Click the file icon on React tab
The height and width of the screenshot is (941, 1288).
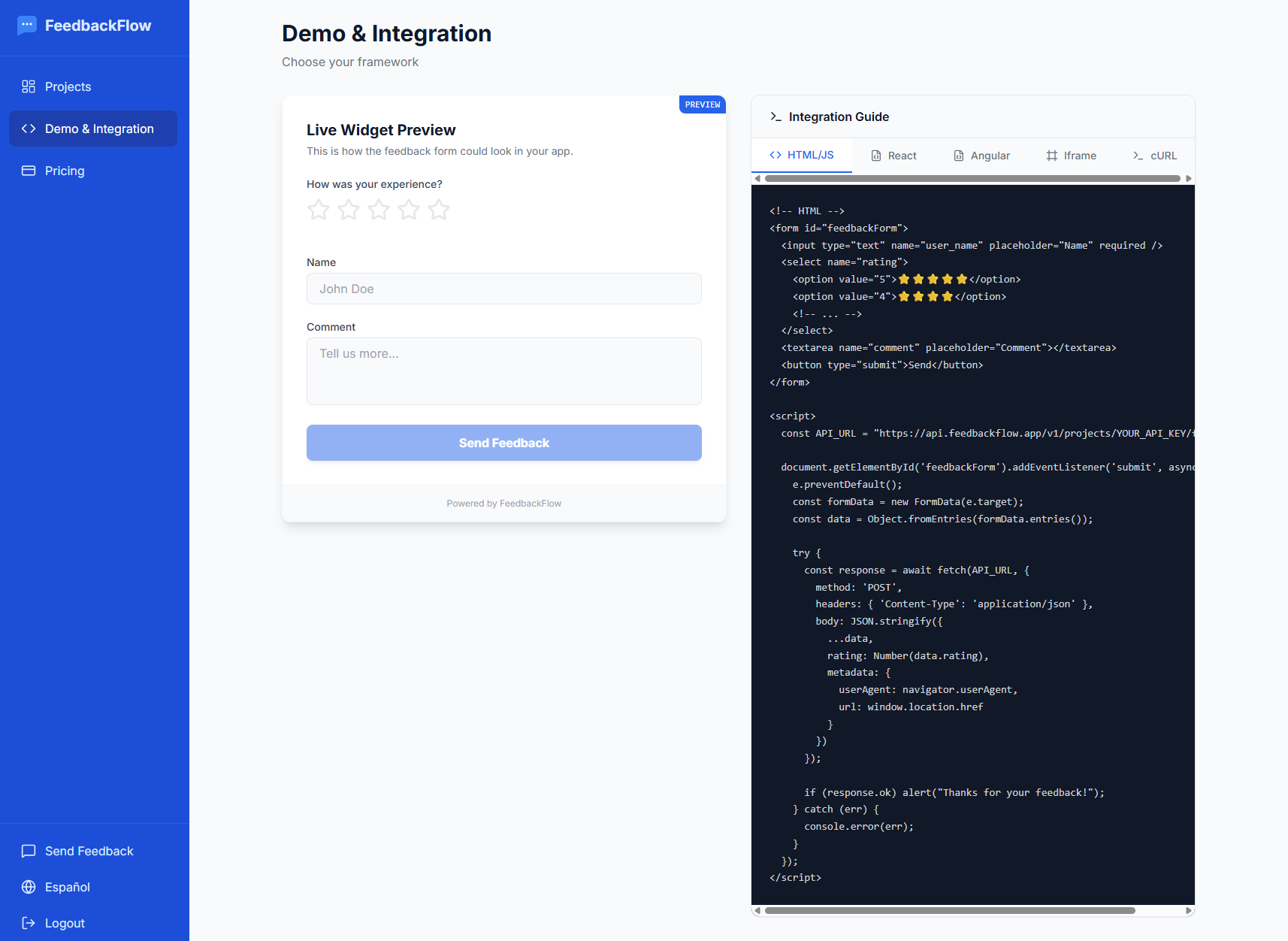(x=876, y=156)
